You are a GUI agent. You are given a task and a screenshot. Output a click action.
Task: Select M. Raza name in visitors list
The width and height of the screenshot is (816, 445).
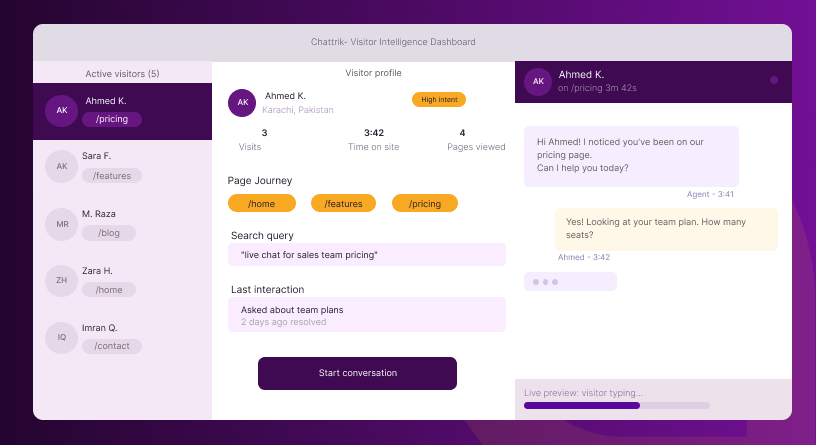[98, 214]
